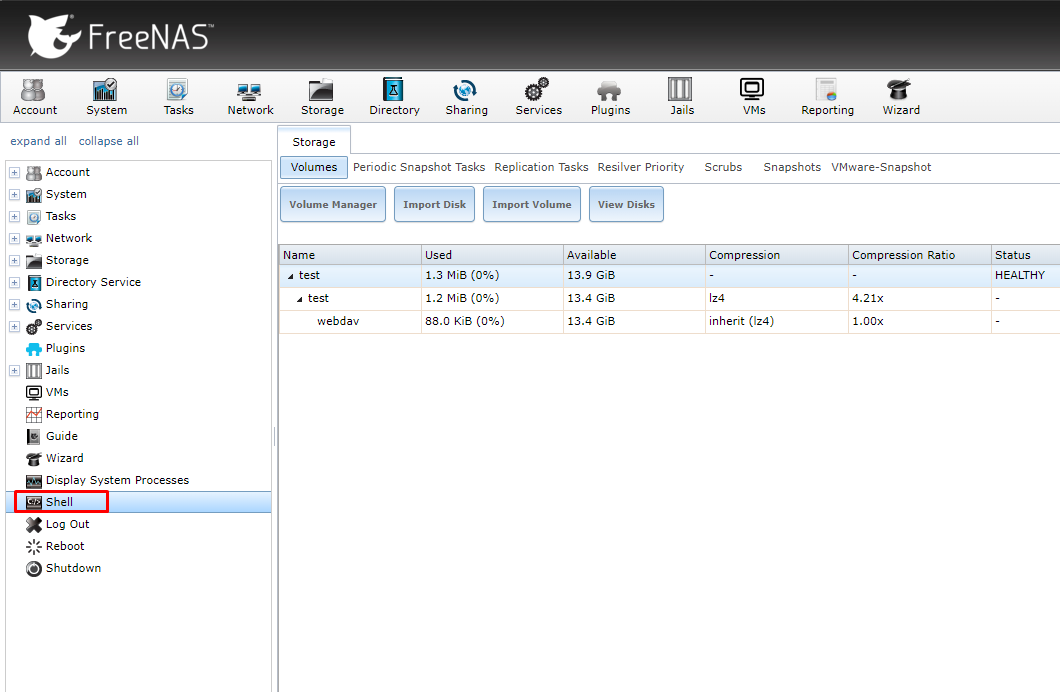Switch to Resilver Priority tab
Image resolution: width=1060 pixels, height=692 pixels.
(x=640, y=167)
